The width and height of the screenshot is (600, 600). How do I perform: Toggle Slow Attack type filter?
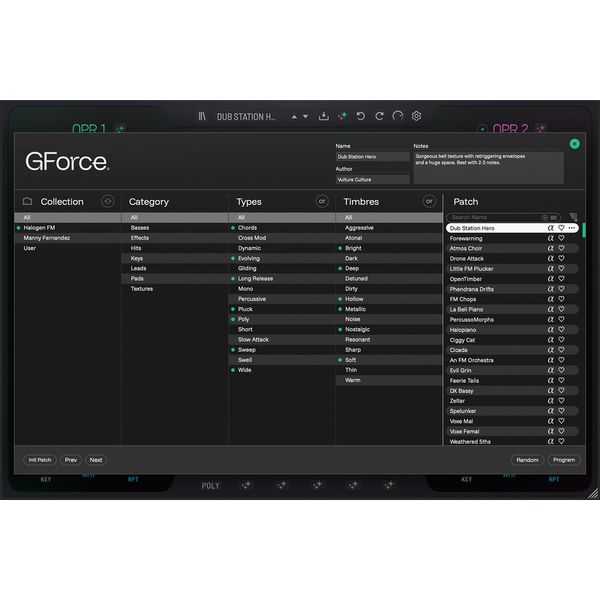(282, 339)
